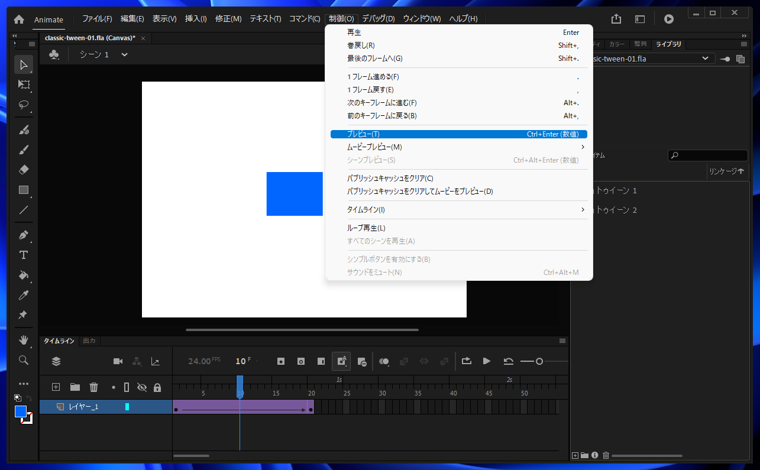
Task: Open the ファイル(F) menu
Action: click(x=97, y=19)
